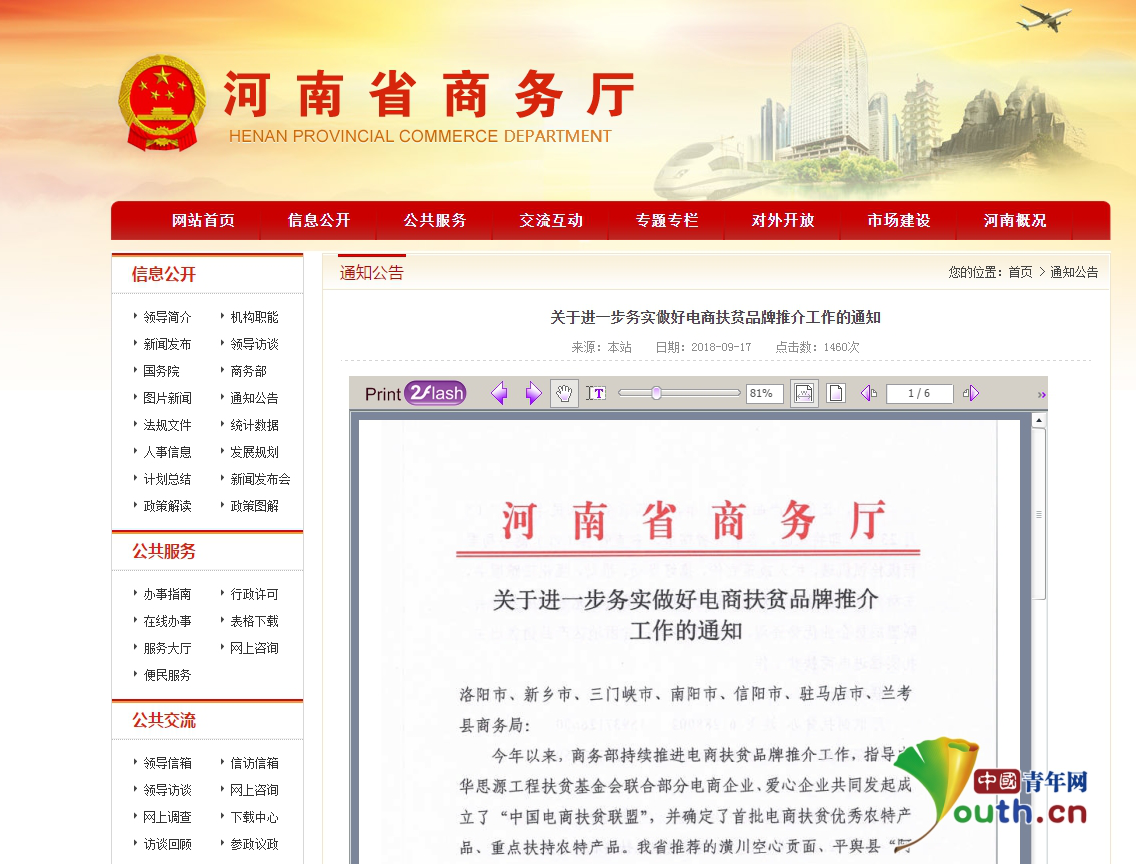Open the 专题专栏 navigation menu
Screen dimensions: 1136x864
(667, 220)
